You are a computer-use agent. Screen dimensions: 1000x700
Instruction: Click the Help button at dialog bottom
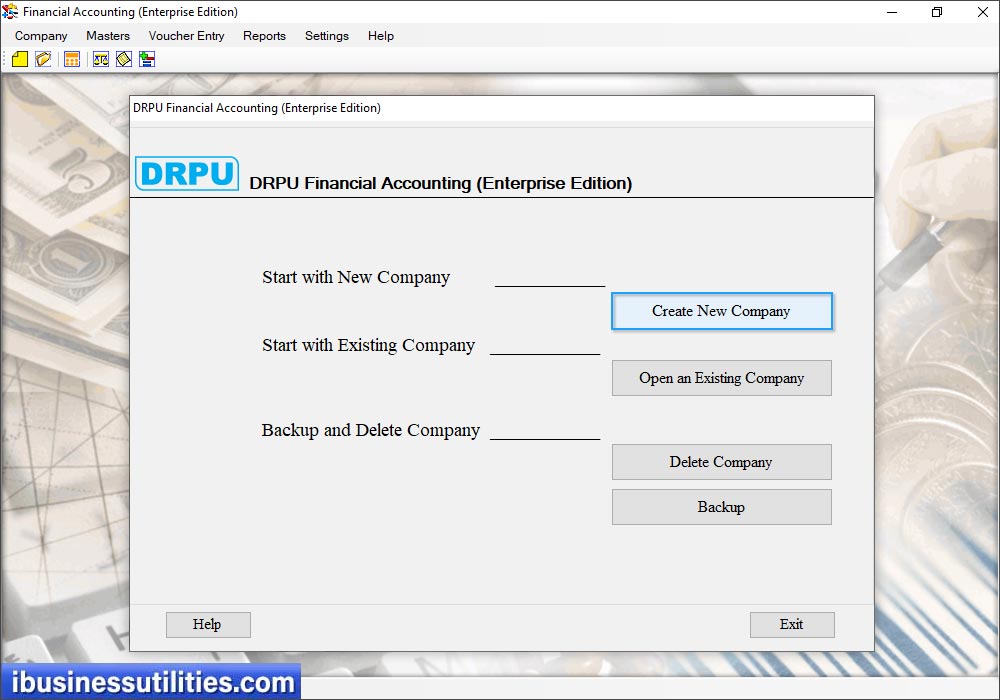(208, 625)
